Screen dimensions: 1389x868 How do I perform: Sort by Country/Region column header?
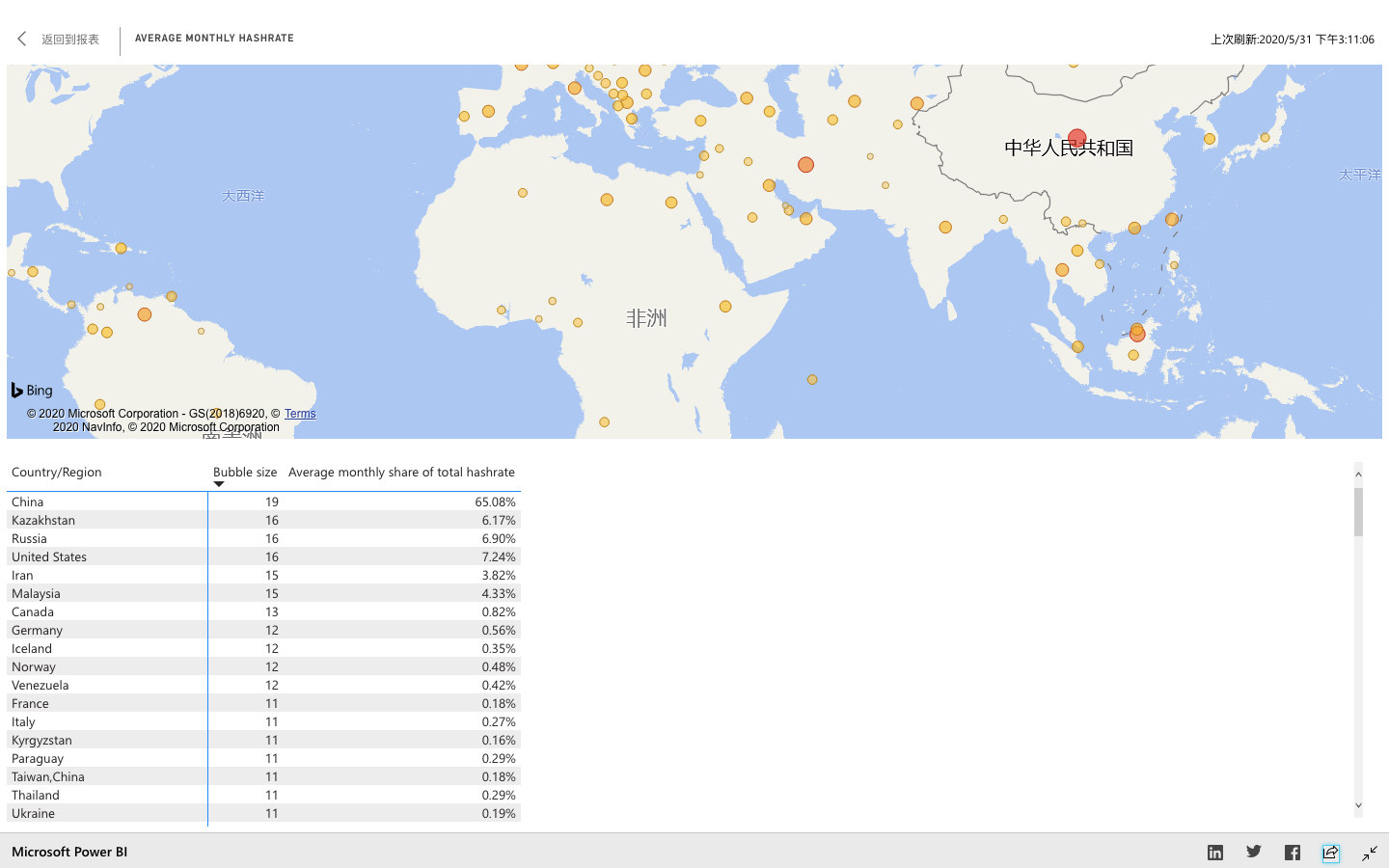[x=57, y=473]
